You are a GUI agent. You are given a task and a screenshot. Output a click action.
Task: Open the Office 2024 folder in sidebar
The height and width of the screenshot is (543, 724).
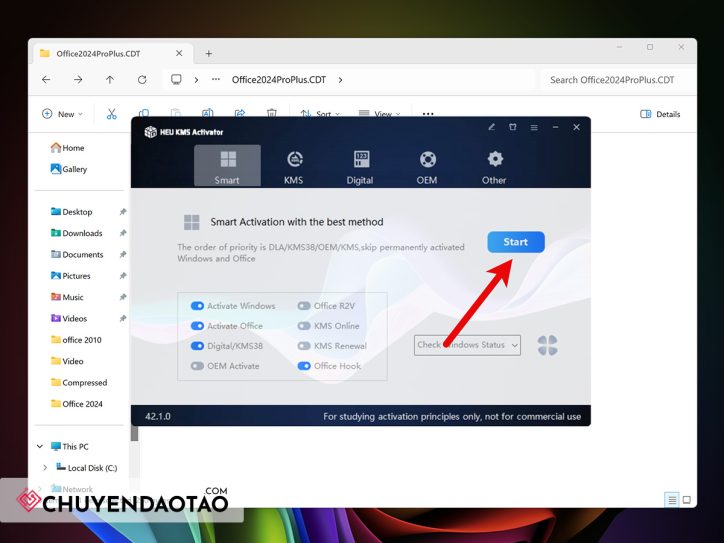[x=77, y=404]
